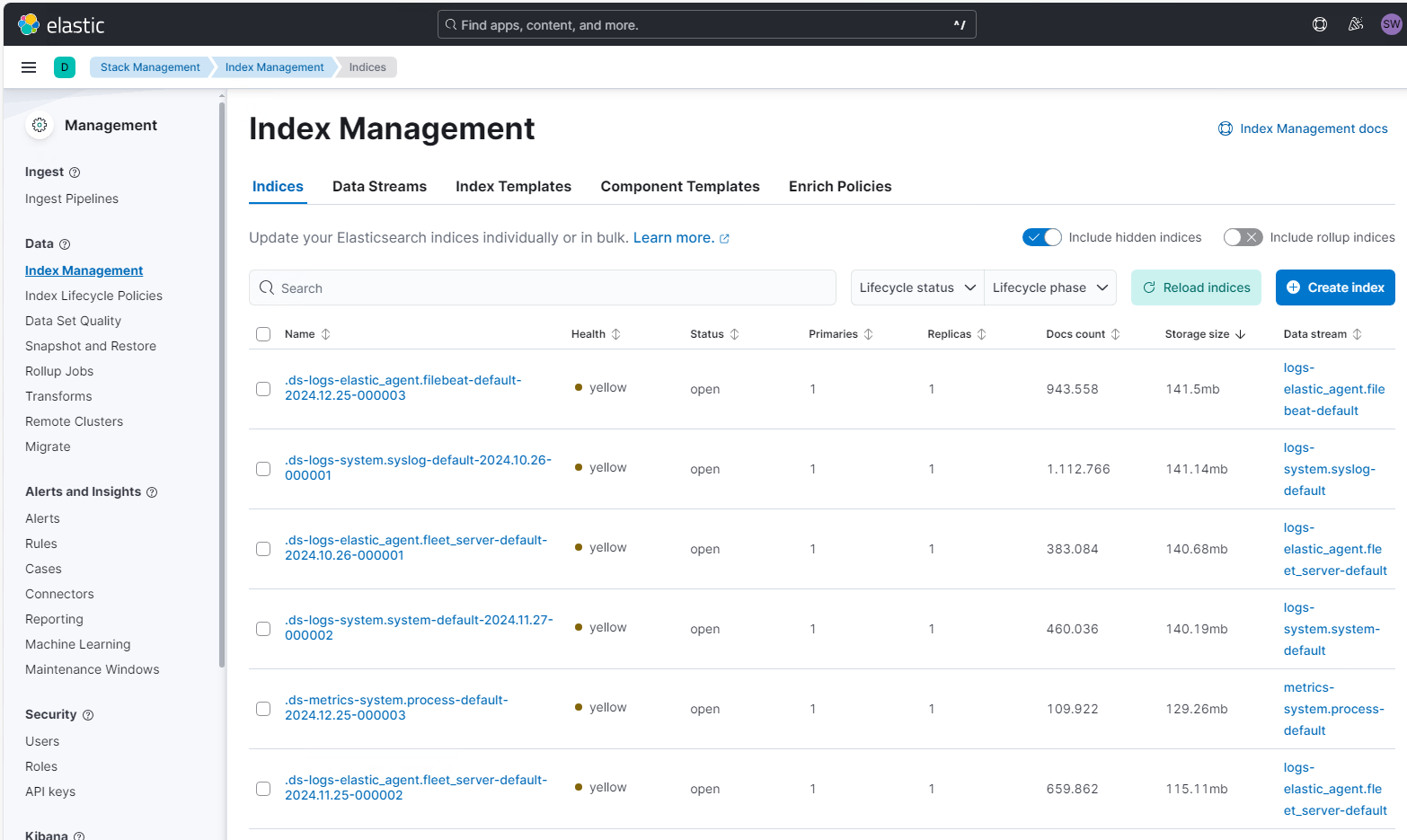
Task: Open .ds-logs-system.syslog-default index link
Action: [x=418, y=468]
